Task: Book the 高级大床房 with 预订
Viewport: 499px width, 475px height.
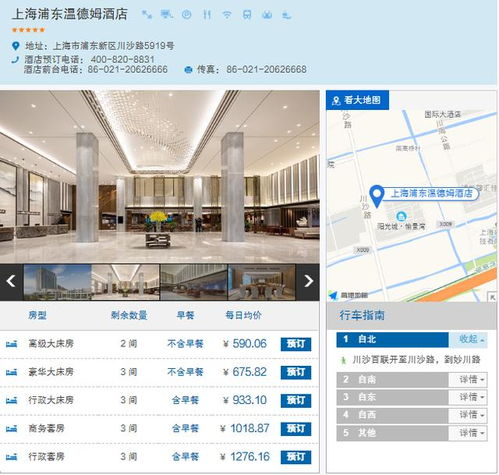Action: pyautogui.click(x=296, y=344)
